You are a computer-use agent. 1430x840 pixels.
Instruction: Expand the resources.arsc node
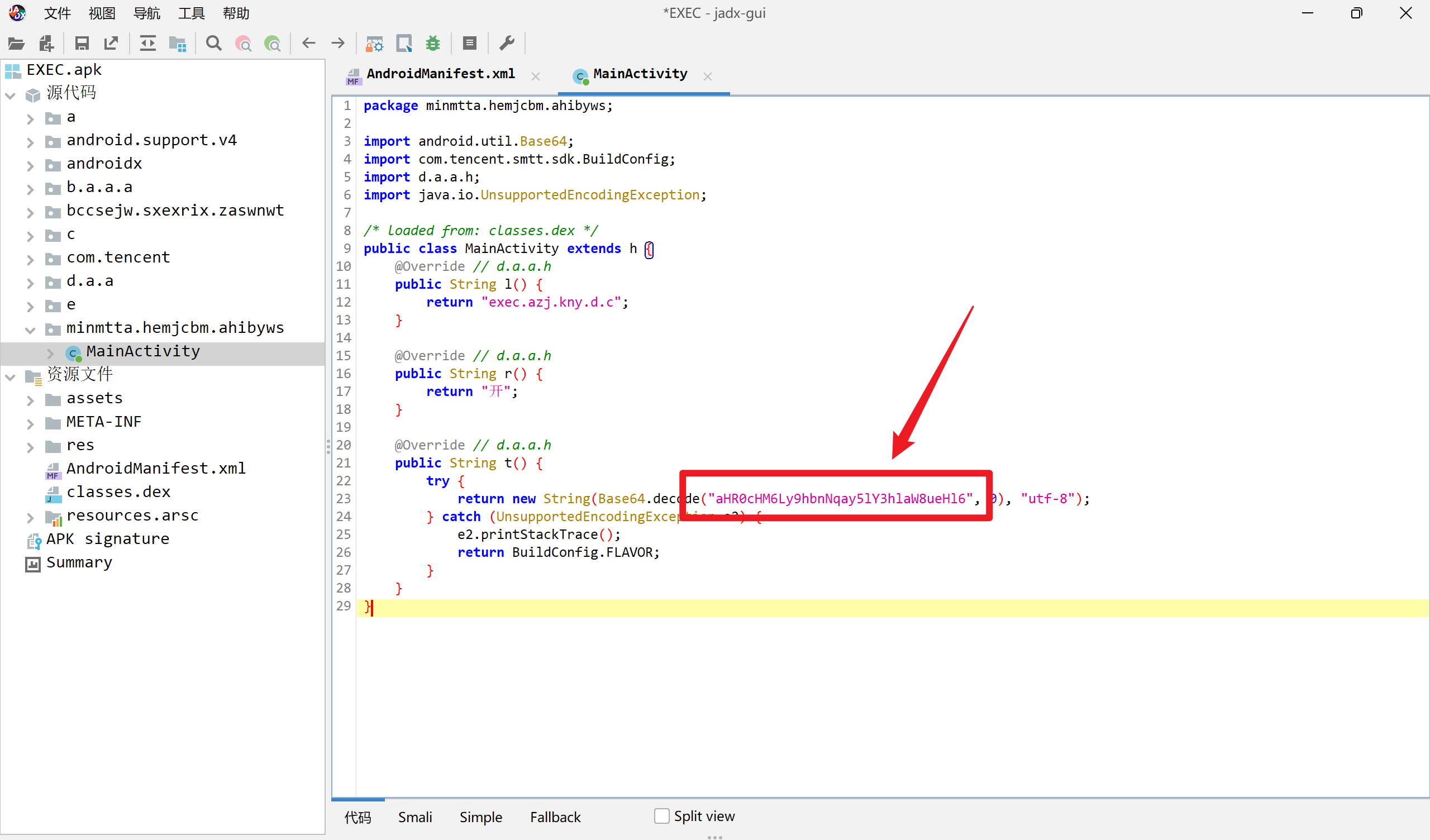30,518
